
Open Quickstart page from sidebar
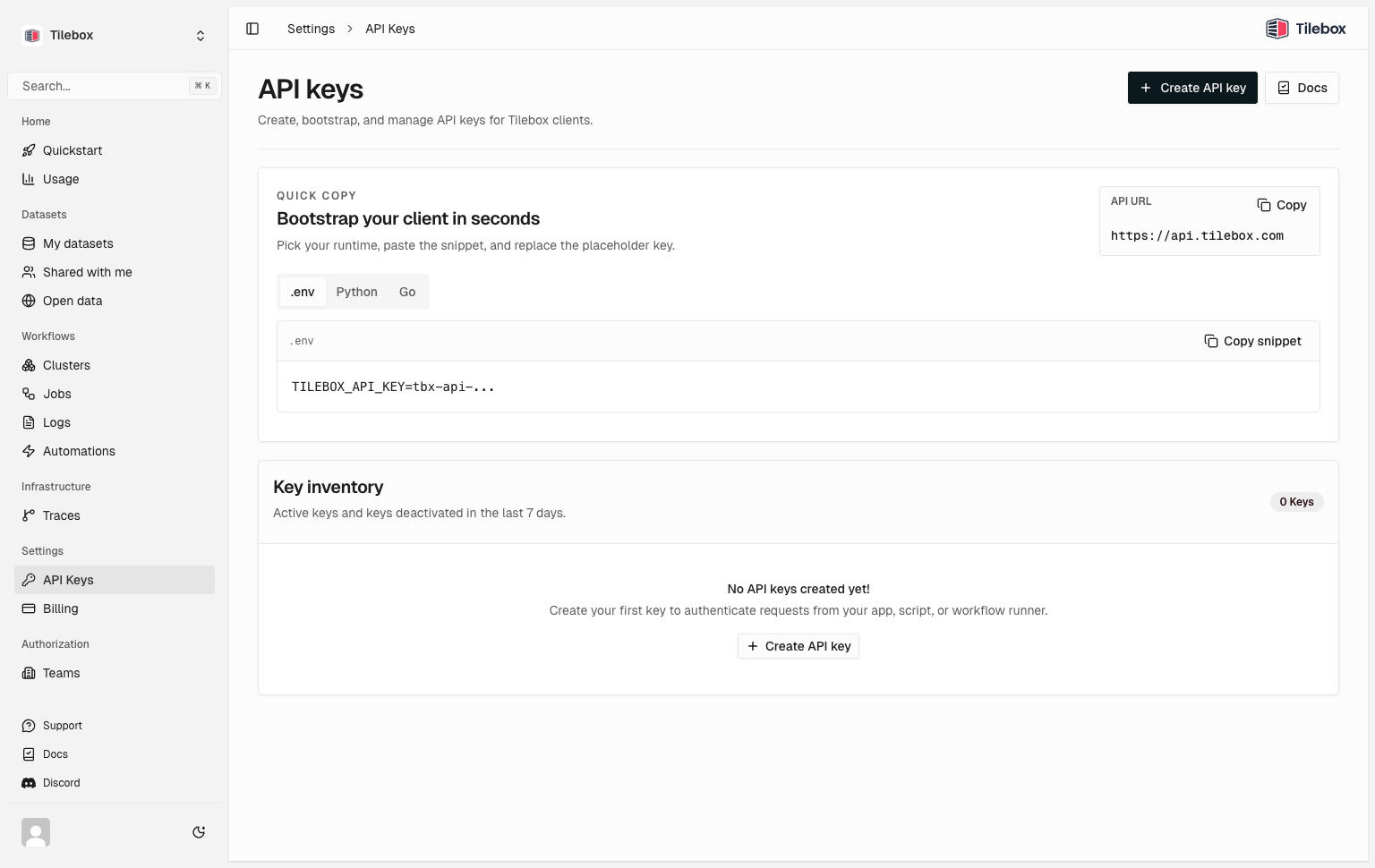click(115, 150)
